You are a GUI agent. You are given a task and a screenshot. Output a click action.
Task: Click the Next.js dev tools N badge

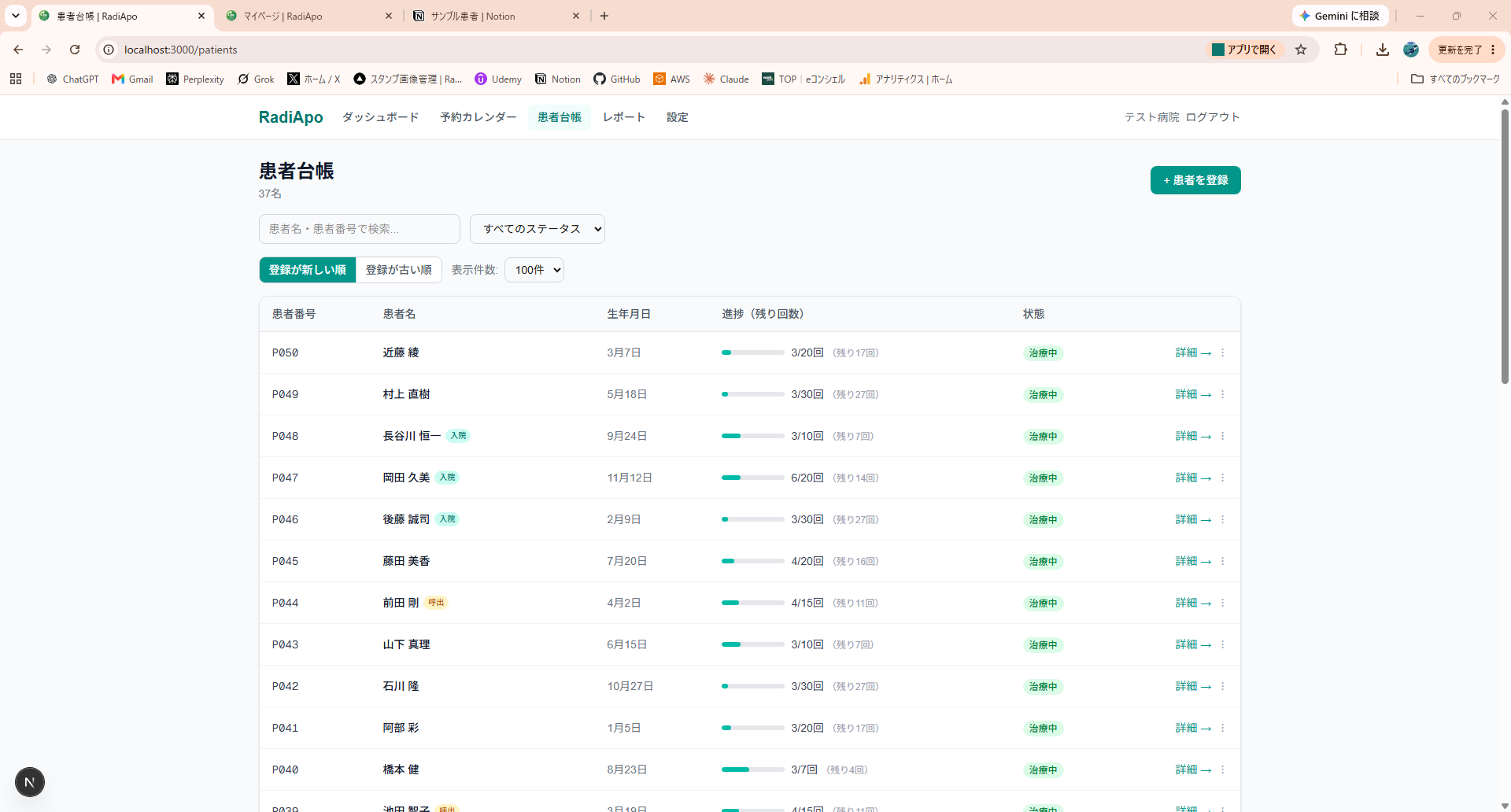(30, 782)
